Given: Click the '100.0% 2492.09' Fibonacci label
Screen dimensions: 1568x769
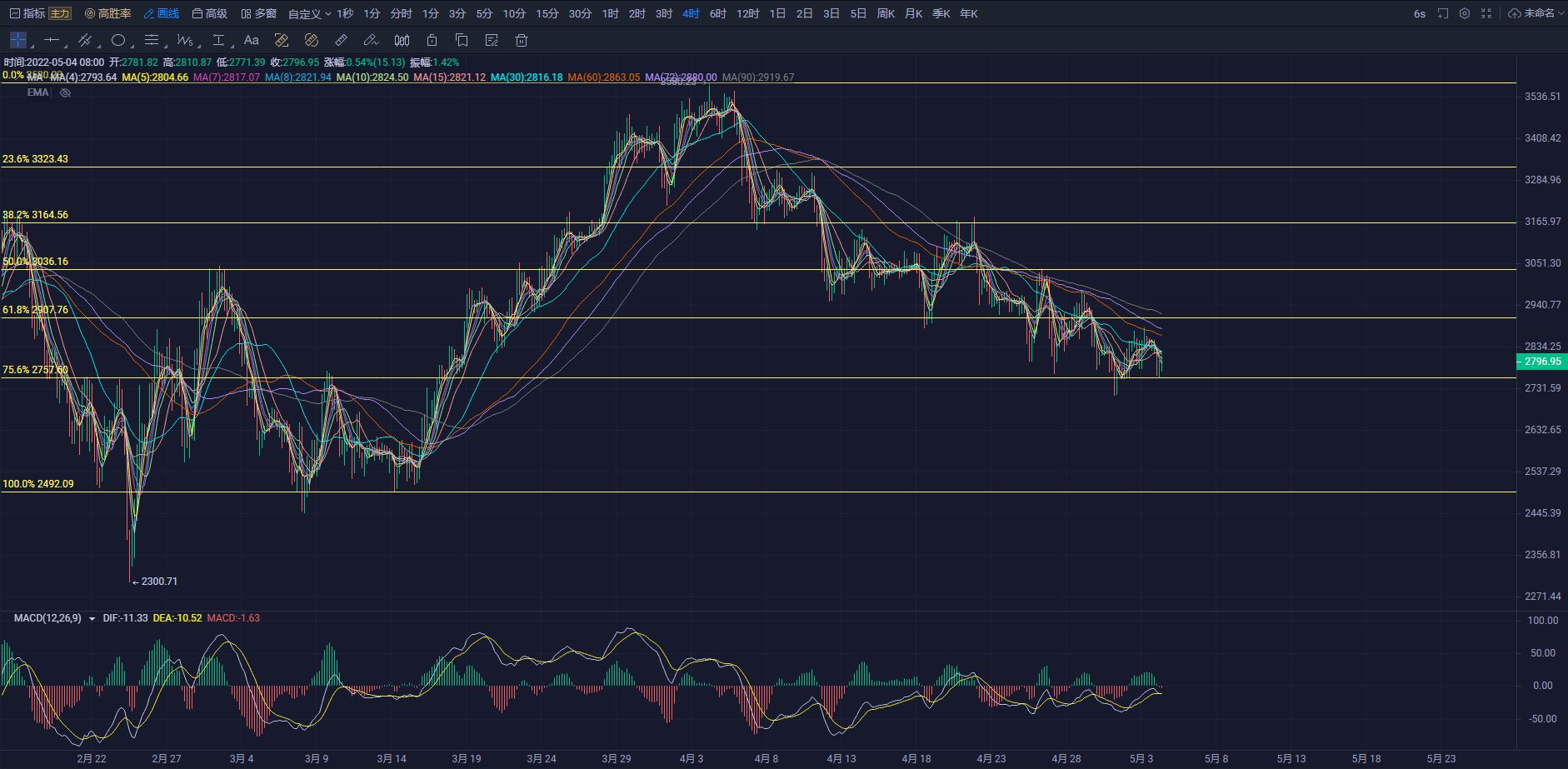Looking at the screenshot, I should [38, 484].
